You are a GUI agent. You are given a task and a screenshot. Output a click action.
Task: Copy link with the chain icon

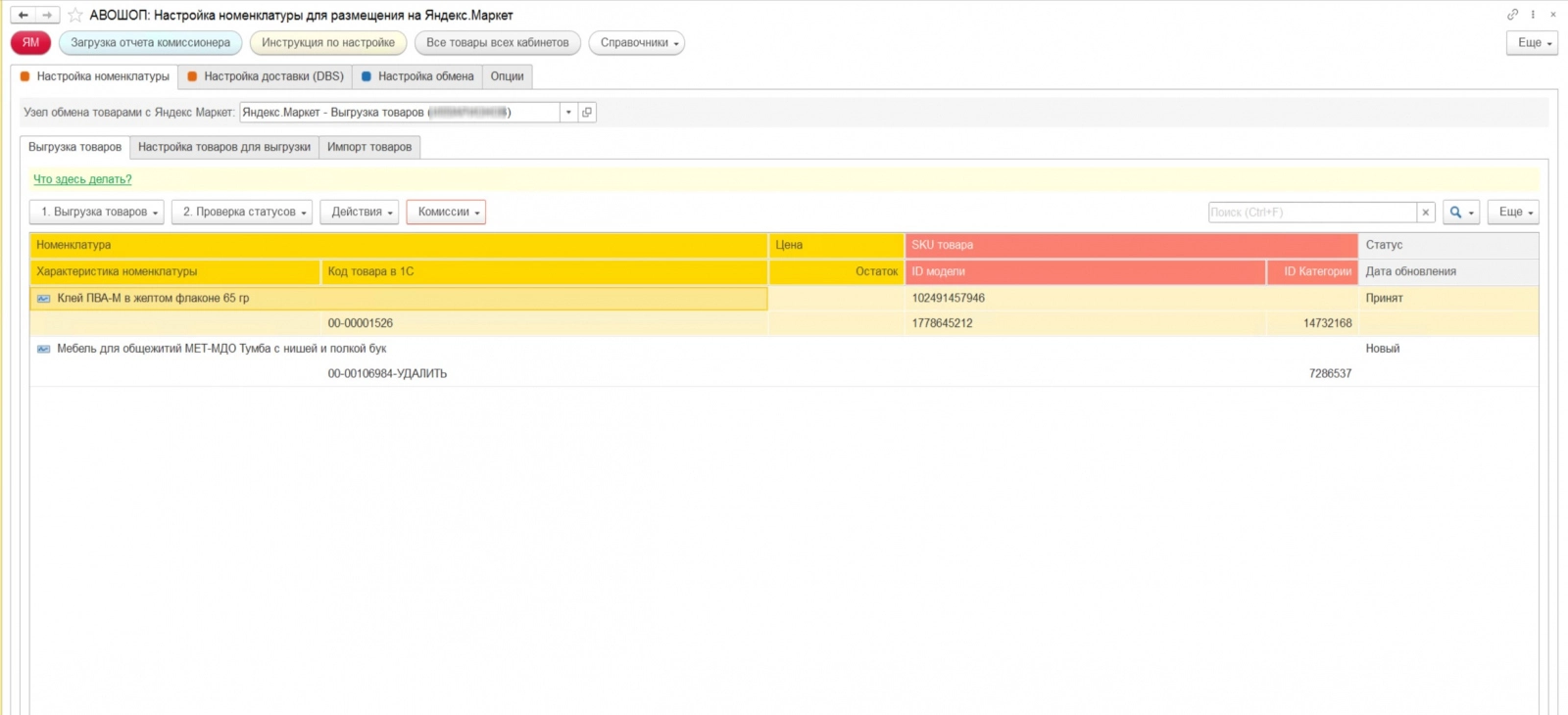coord(1513,15)
